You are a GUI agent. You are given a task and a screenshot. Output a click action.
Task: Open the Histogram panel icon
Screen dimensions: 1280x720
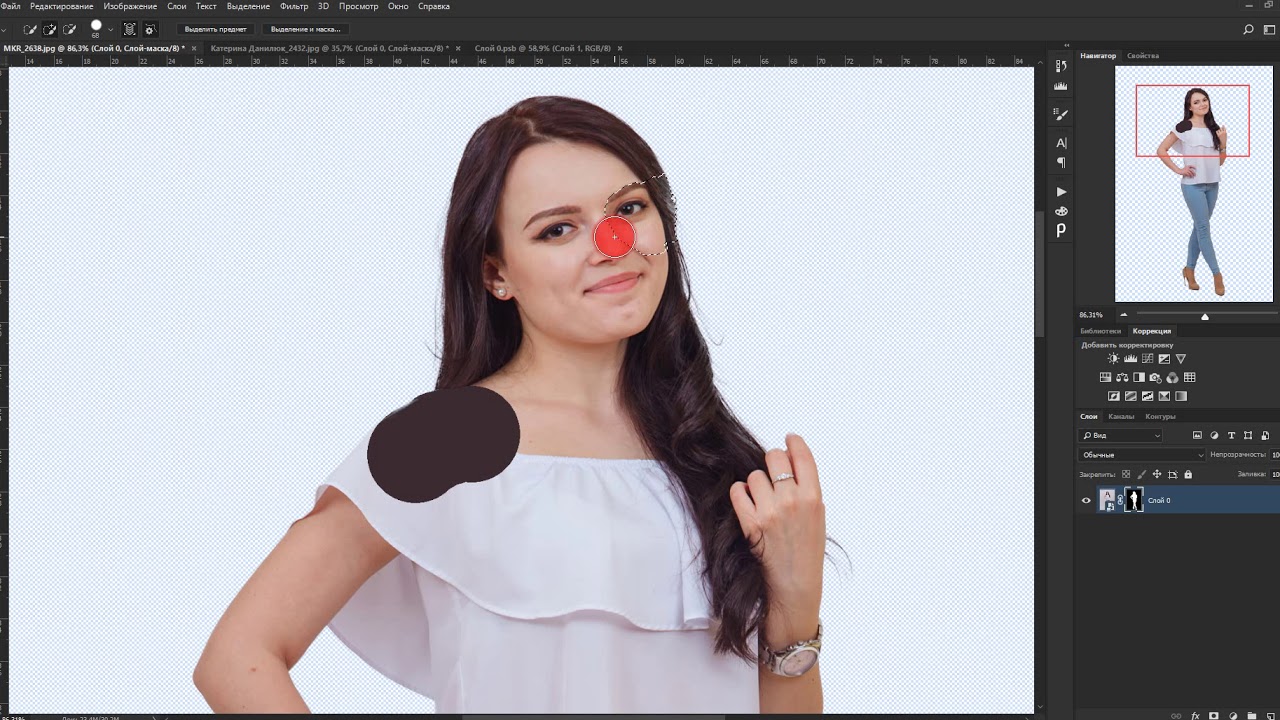[1061, 88]
